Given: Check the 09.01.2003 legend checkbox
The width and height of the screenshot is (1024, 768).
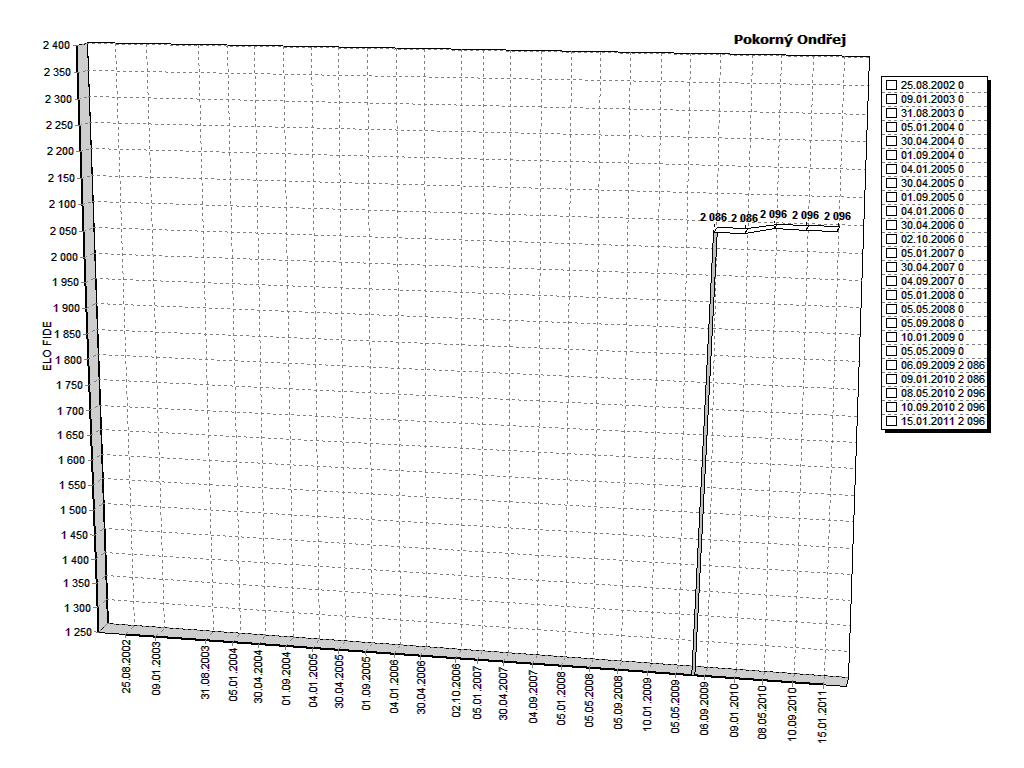Looking at the screenshot, I should (891, 100).
